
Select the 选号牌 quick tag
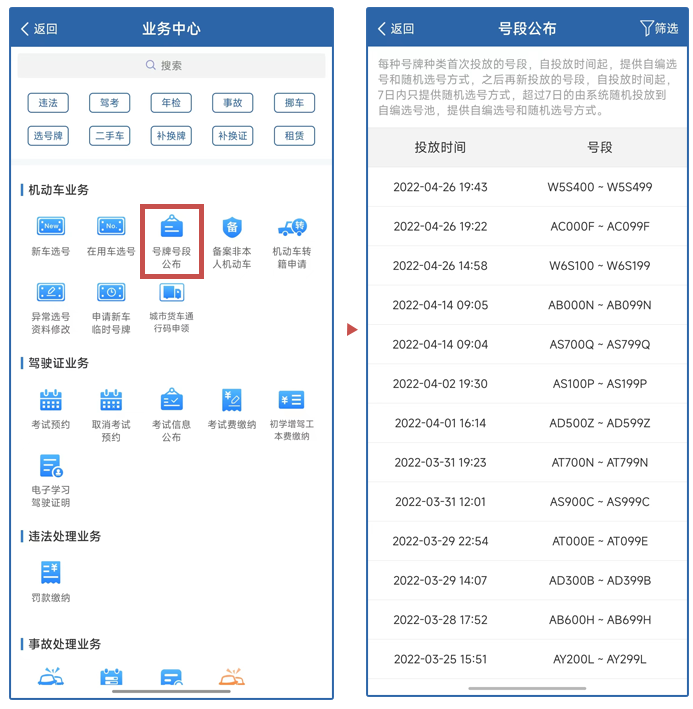pyautogui.click(x=48, y=136)
